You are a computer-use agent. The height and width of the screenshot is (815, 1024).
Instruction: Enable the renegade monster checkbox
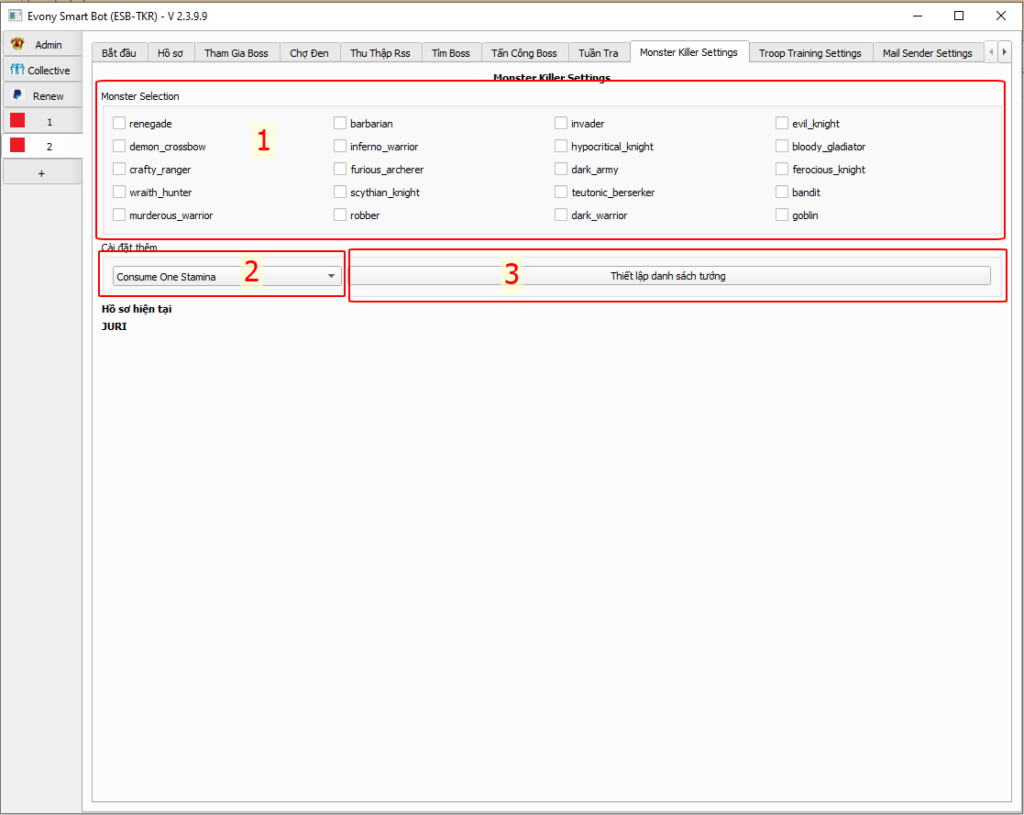tap(120, 124)
